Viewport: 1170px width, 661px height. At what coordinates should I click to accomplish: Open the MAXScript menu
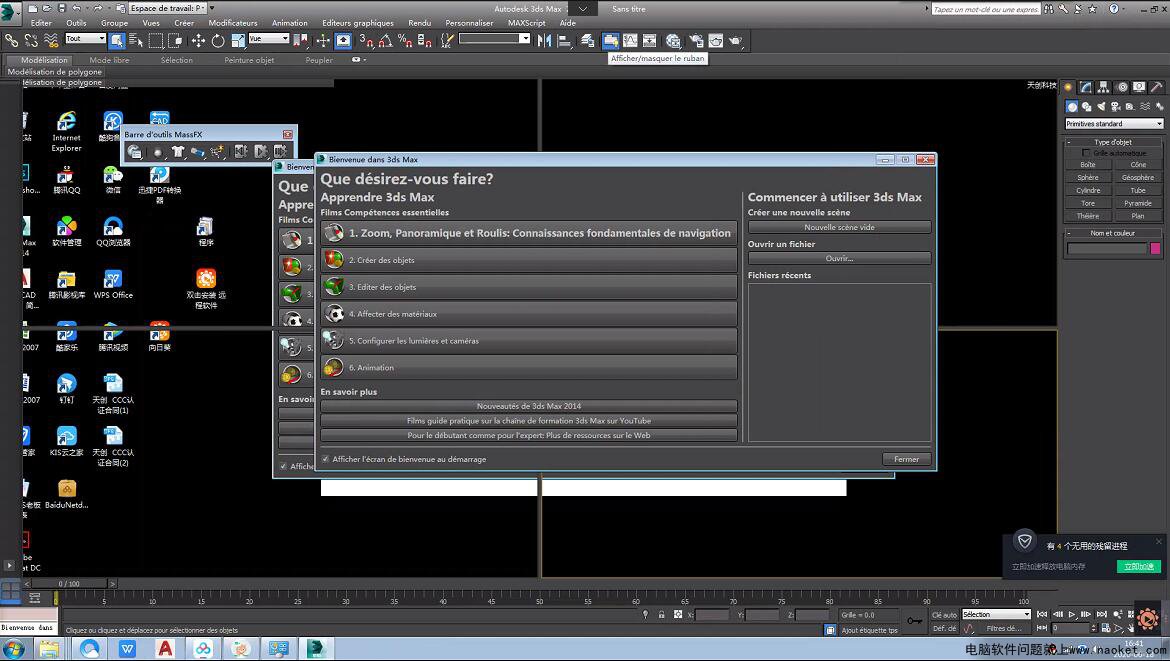point(527,23)
